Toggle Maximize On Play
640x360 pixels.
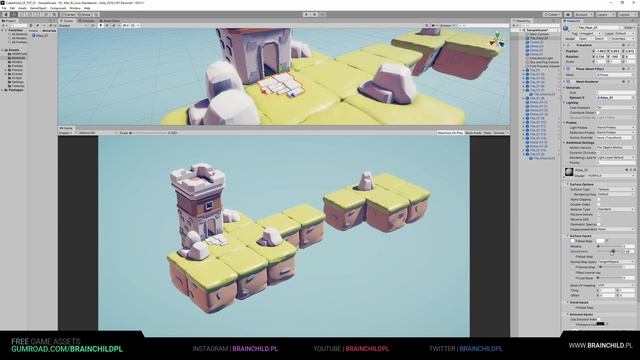[x=450, y=133]
